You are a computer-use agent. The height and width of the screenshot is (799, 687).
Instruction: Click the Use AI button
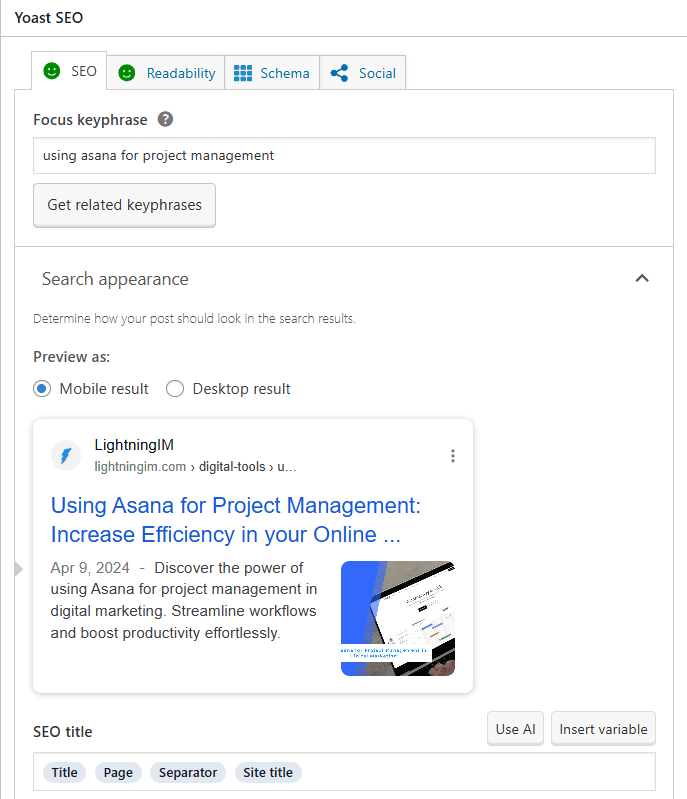click(515, 729)
